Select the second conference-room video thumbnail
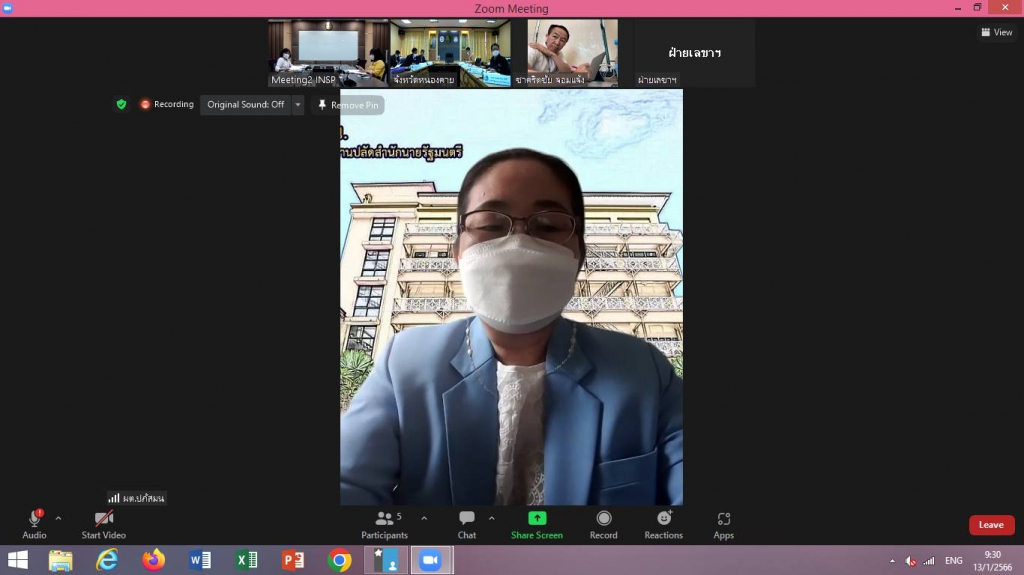The height and width of the screenshot is (575, 1024). [451, 53]
